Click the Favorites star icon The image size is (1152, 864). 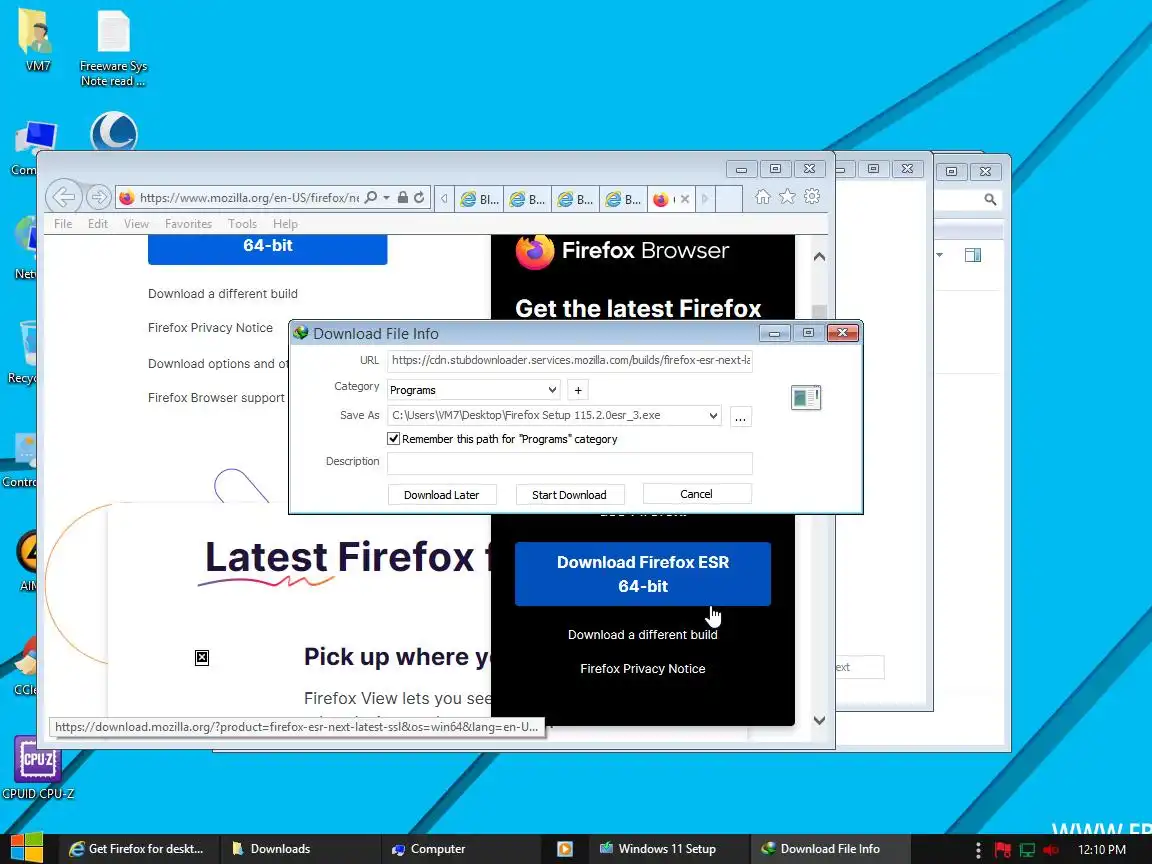[x=787, y=197]
